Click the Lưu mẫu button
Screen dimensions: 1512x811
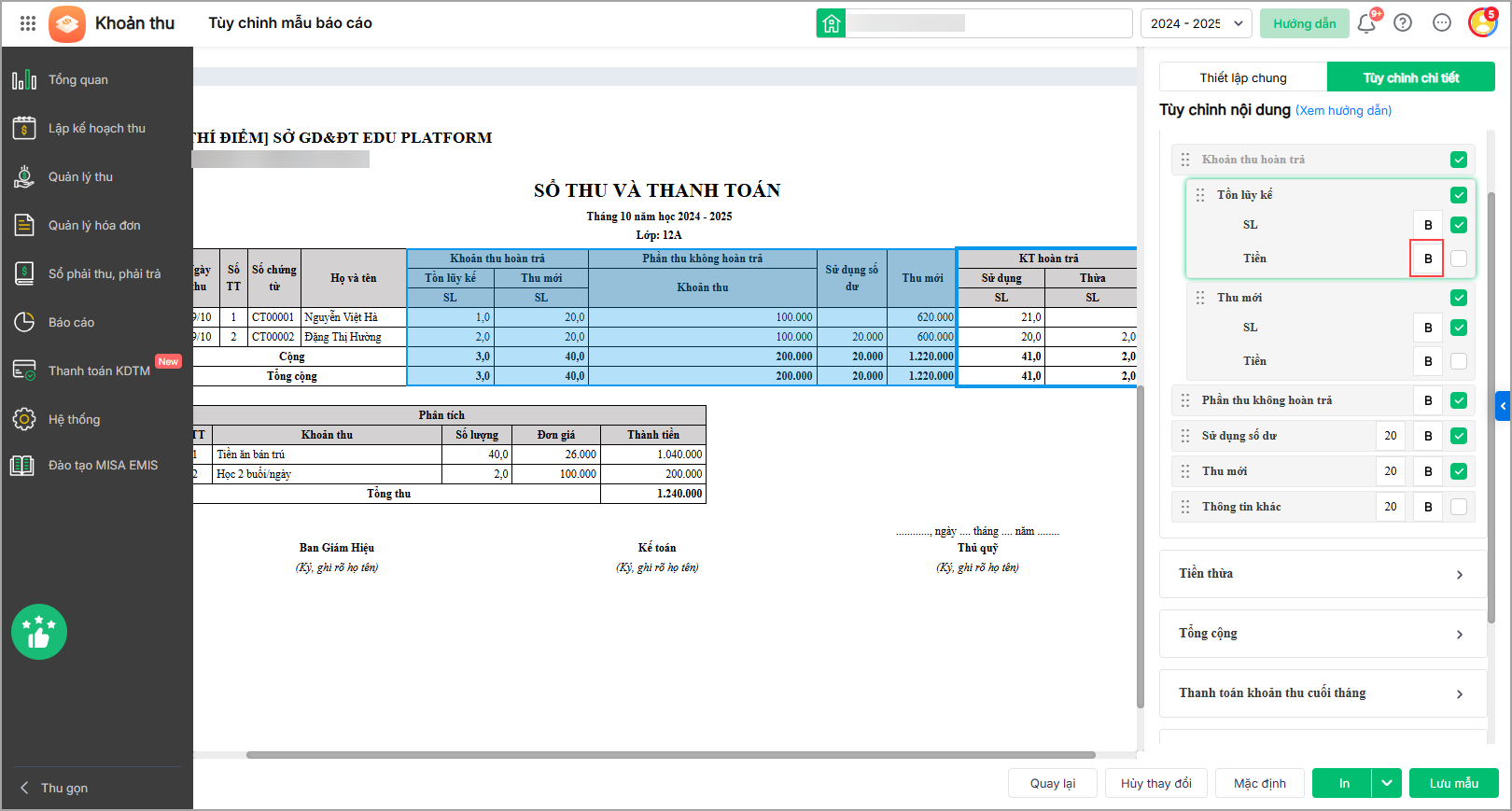[1454, 783]
